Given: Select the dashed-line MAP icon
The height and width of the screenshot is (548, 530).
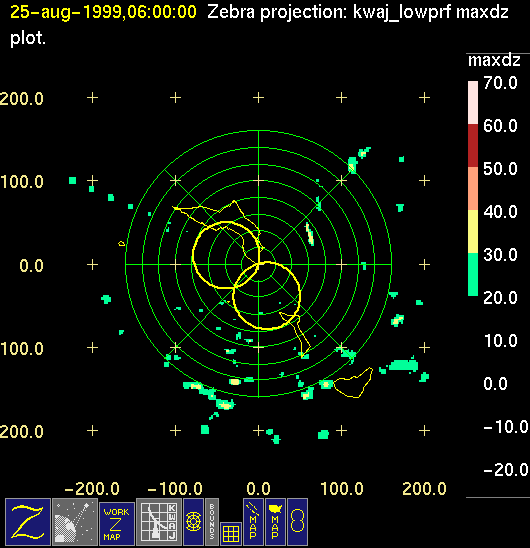Looking at the screenshot, I should 253,522.
